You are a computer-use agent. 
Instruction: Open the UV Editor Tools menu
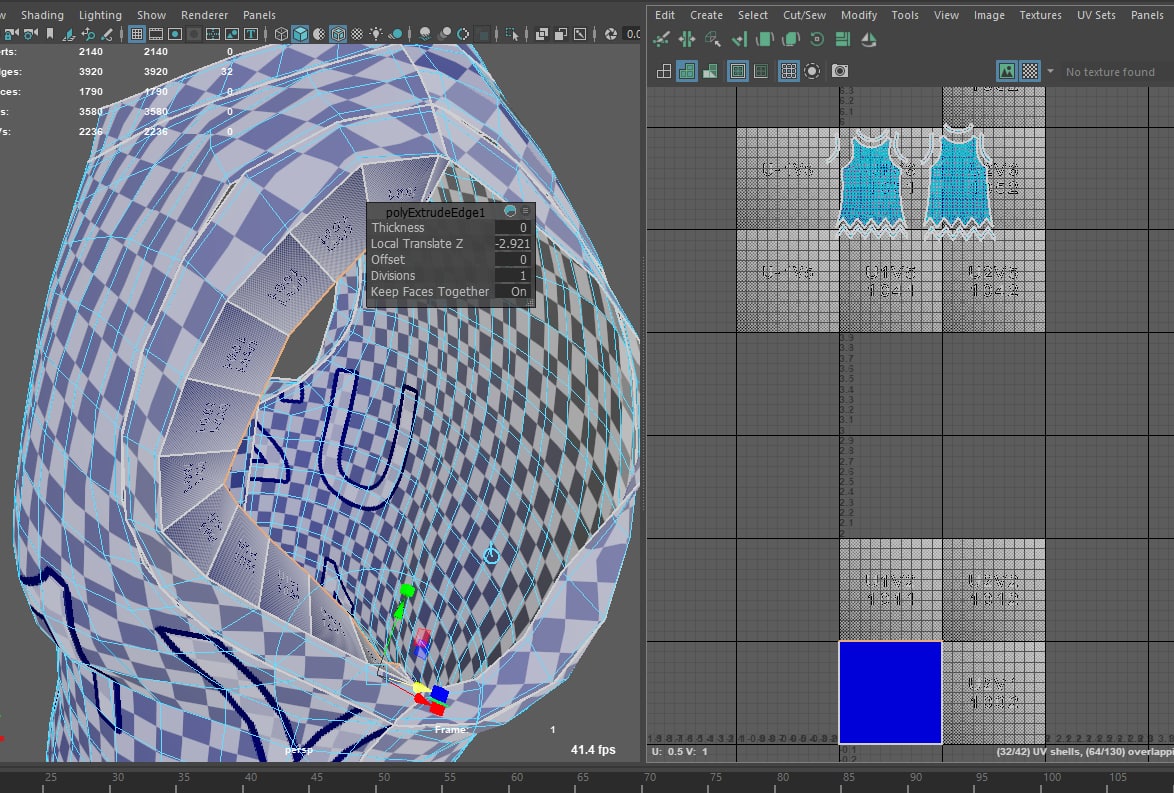(x=904, y=15)
